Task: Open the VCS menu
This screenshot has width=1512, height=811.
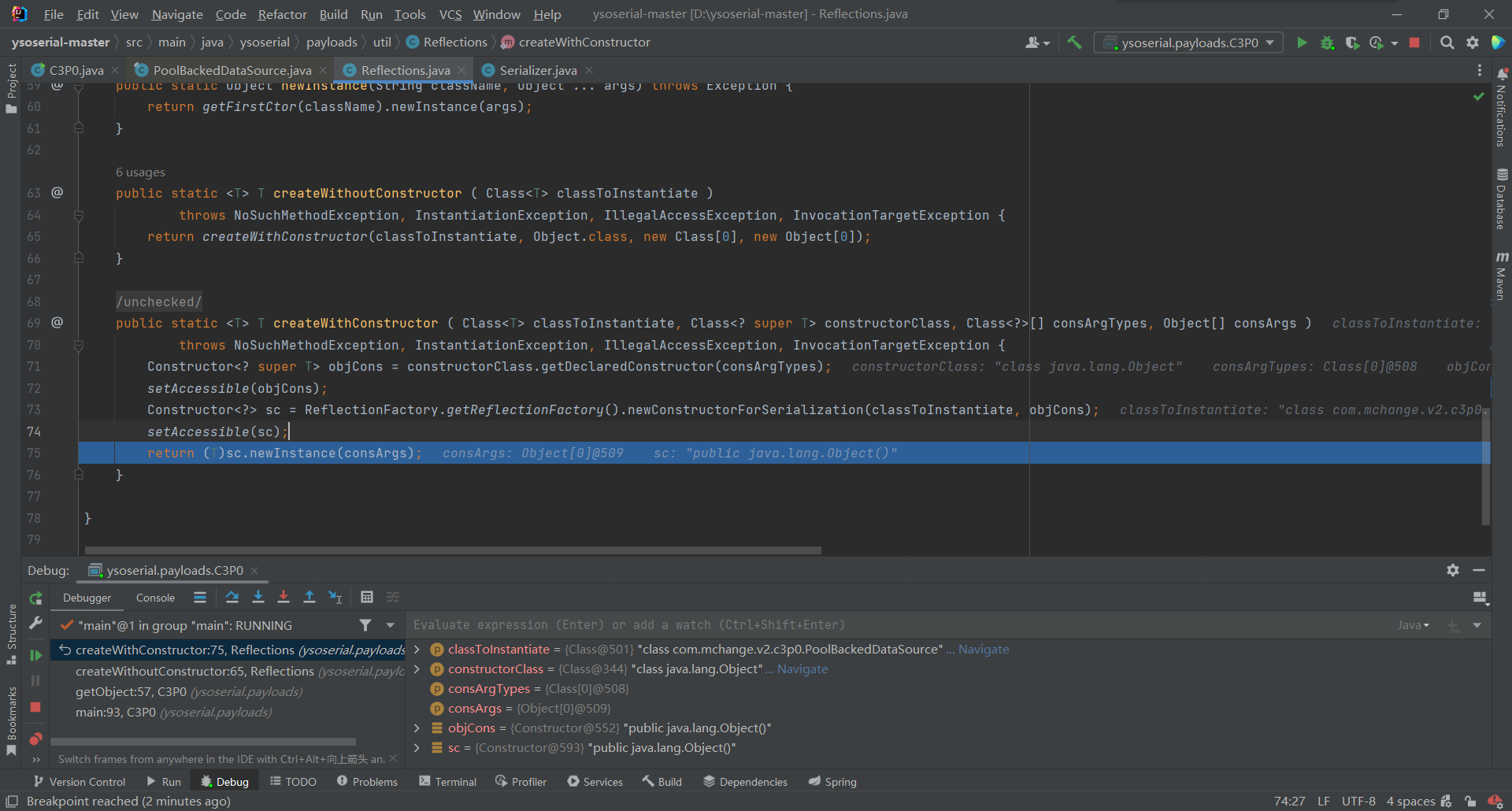Action: pos(450,14)
